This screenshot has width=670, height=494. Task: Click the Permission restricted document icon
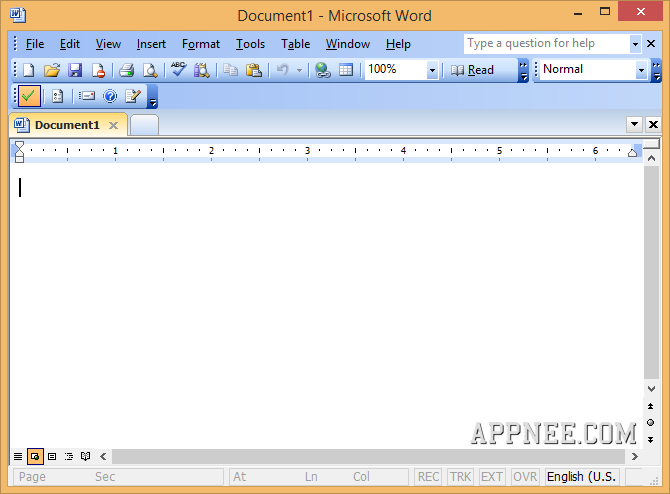pyautogui.click(x=98, y=70)
